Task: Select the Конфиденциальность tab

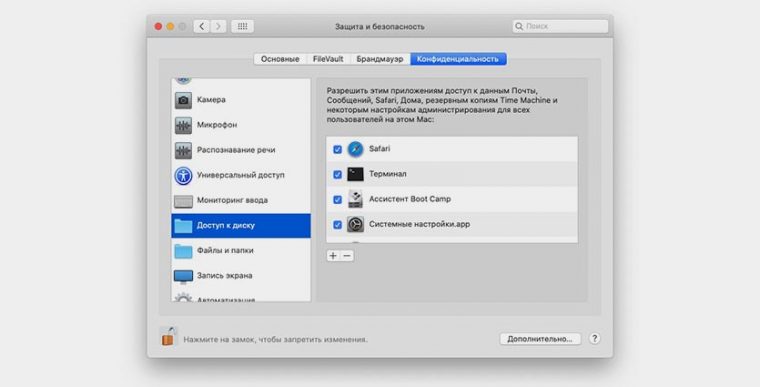Action: [x=458, y=59]
